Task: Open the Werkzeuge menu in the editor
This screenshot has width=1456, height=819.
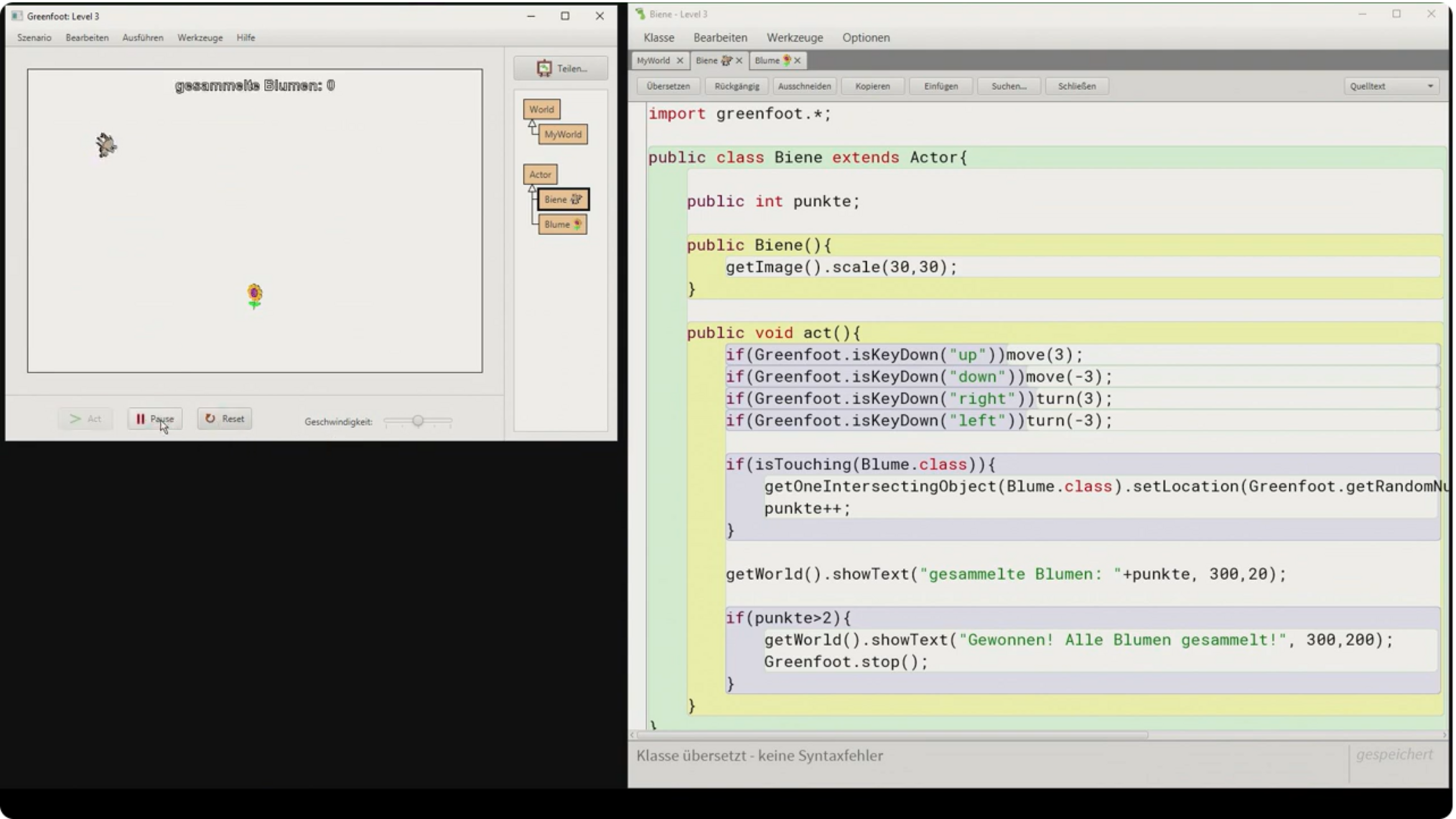Action: (x=795, y=37)
